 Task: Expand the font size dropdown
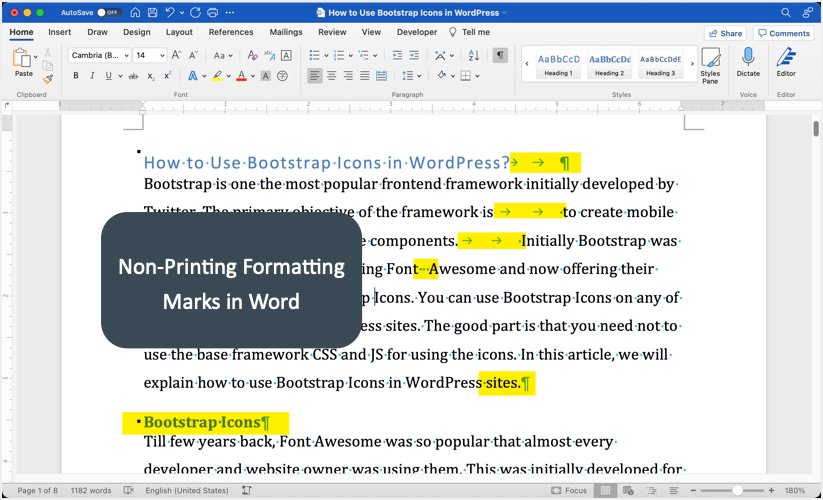(162, 55)
